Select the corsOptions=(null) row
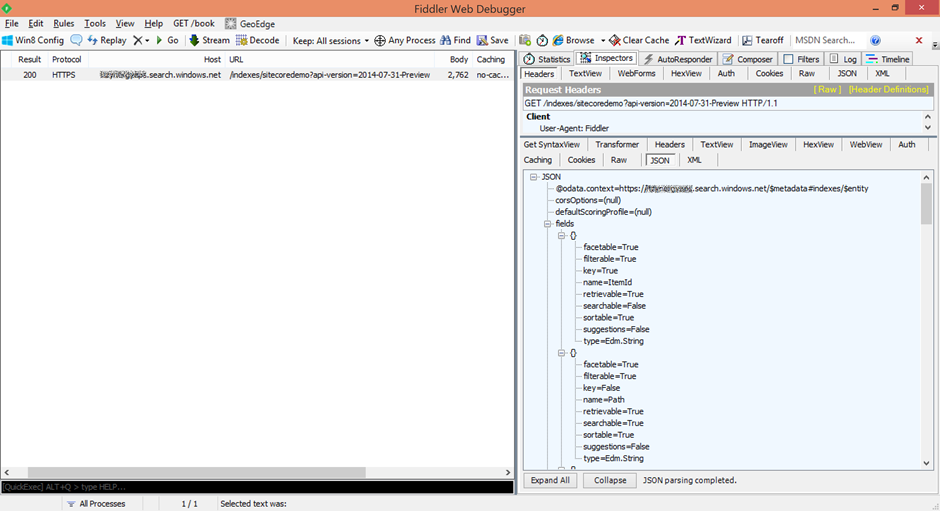 pos(588,200)
